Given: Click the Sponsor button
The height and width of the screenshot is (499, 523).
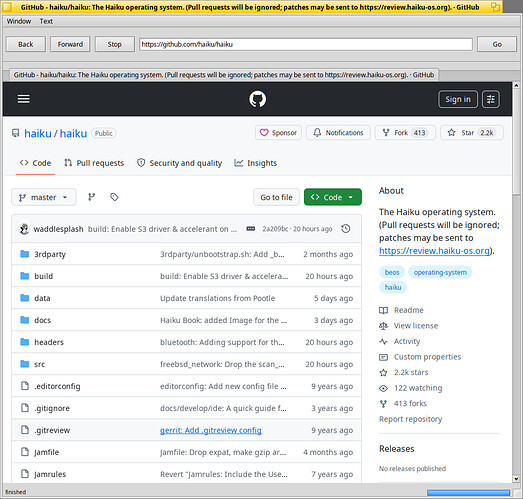Looking at the screenshot, I should point(278,133).
